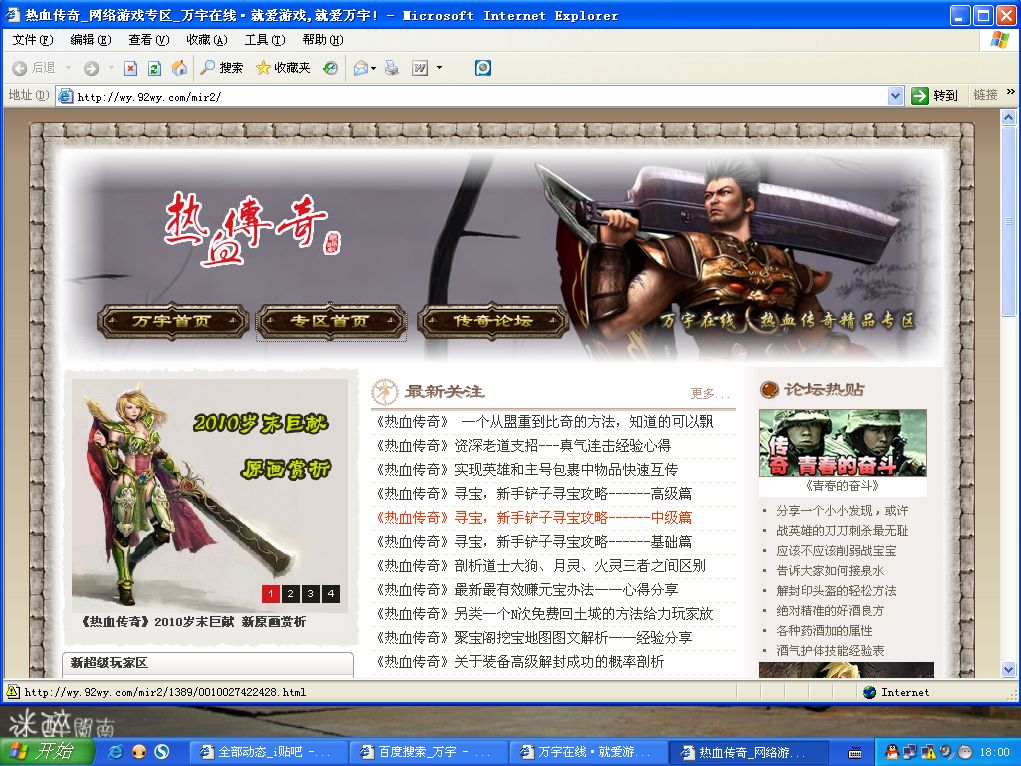The image size is (1021, 766).
Task: Open article 关于装备高级解封成功的概率剖析
Action: pyautogui.click(x=520, y=662)
